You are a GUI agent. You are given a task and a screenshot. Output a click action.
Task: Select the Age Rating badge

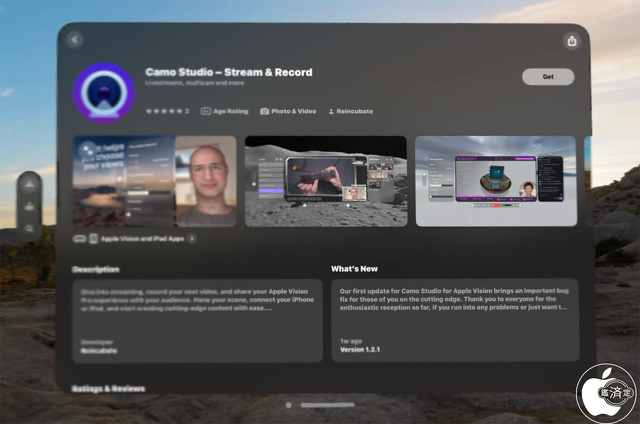coord(226,111)
